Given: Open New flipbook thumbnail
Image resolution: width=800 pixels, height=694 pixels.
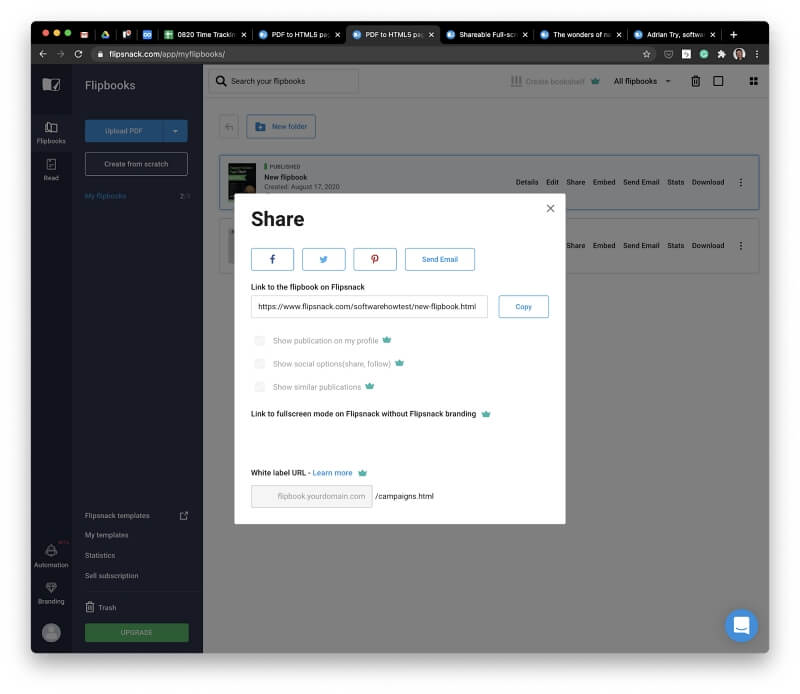Looking at the screenshot, I should [242, 182].
